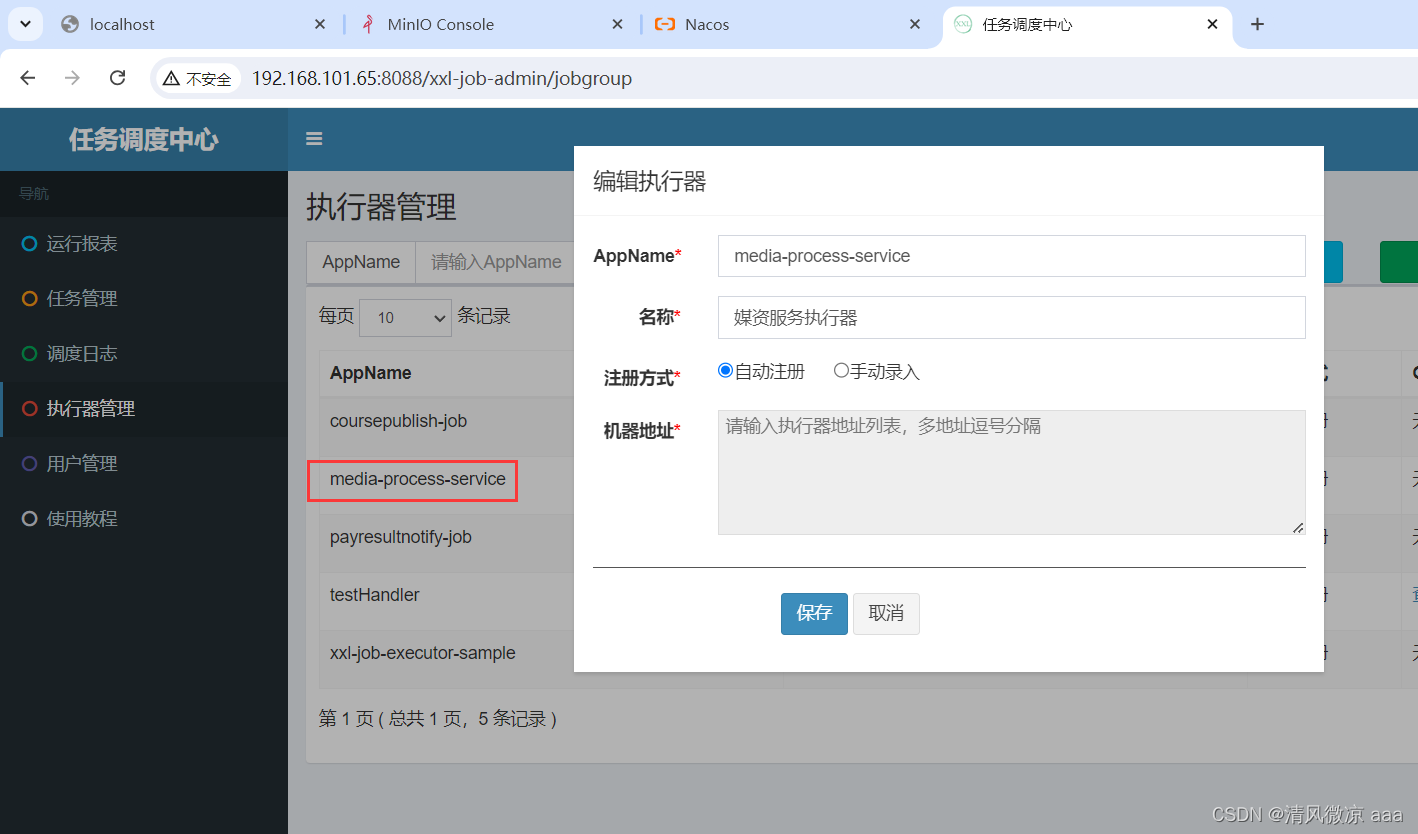Switch to the MinIO Console tab
The image size is (1418, 834).
[x=490, y=24]
